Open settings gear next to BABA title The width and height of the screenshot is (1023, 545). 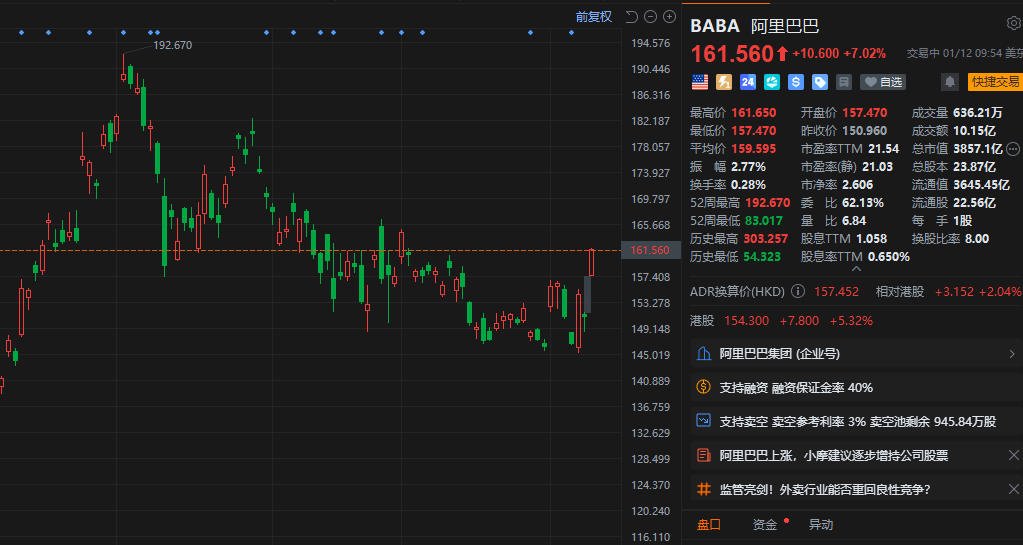point(1013,24)
